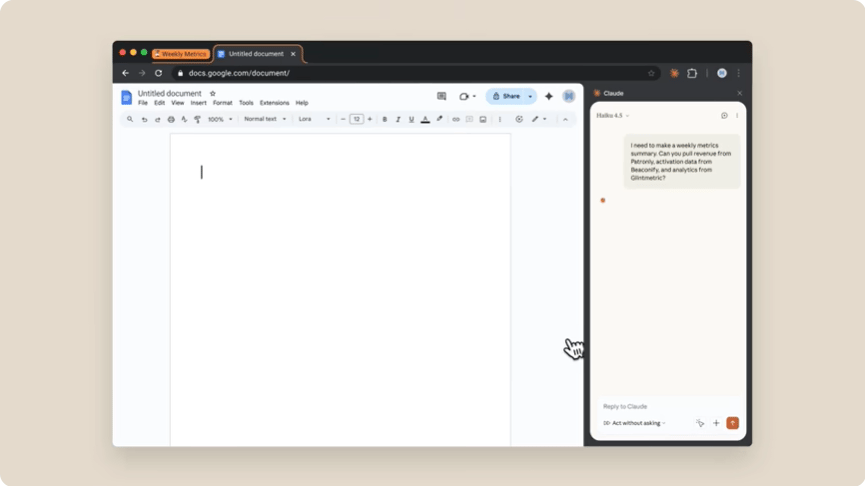
Task: Click the browser forward arrow
Action: coord(142,73)
